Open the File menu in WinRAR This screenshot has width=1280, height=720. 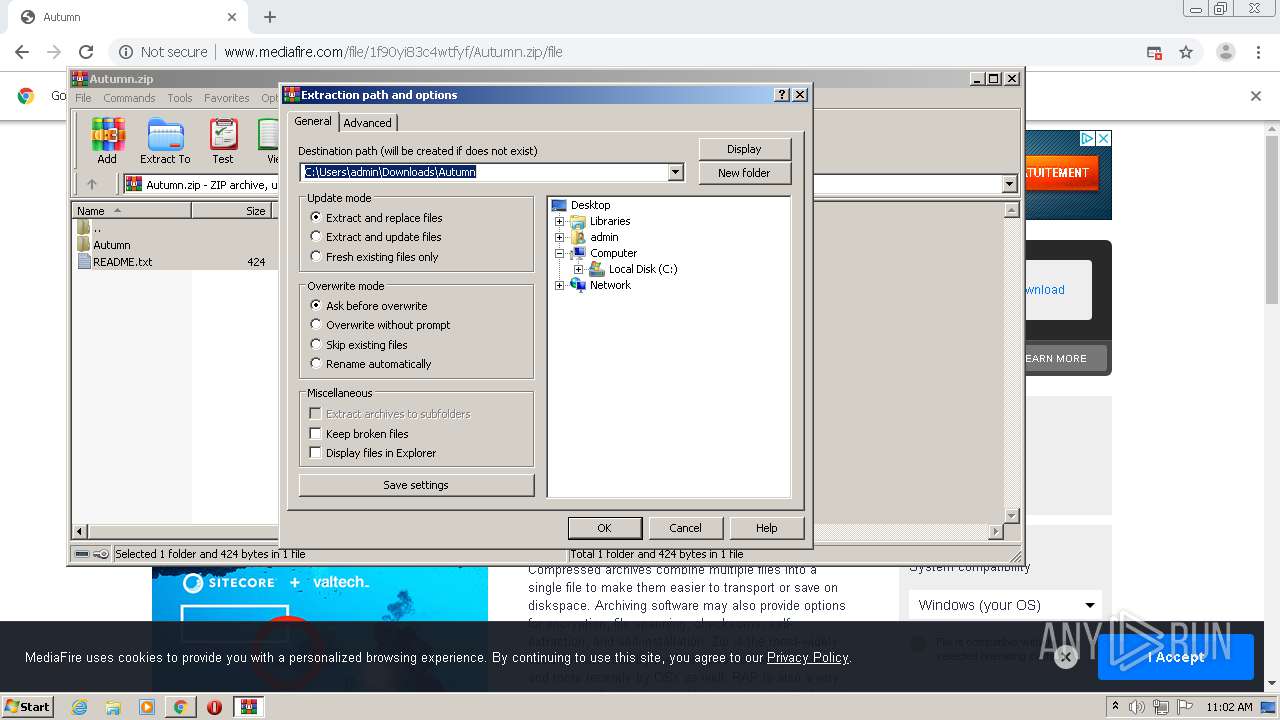tap(83, 98)
